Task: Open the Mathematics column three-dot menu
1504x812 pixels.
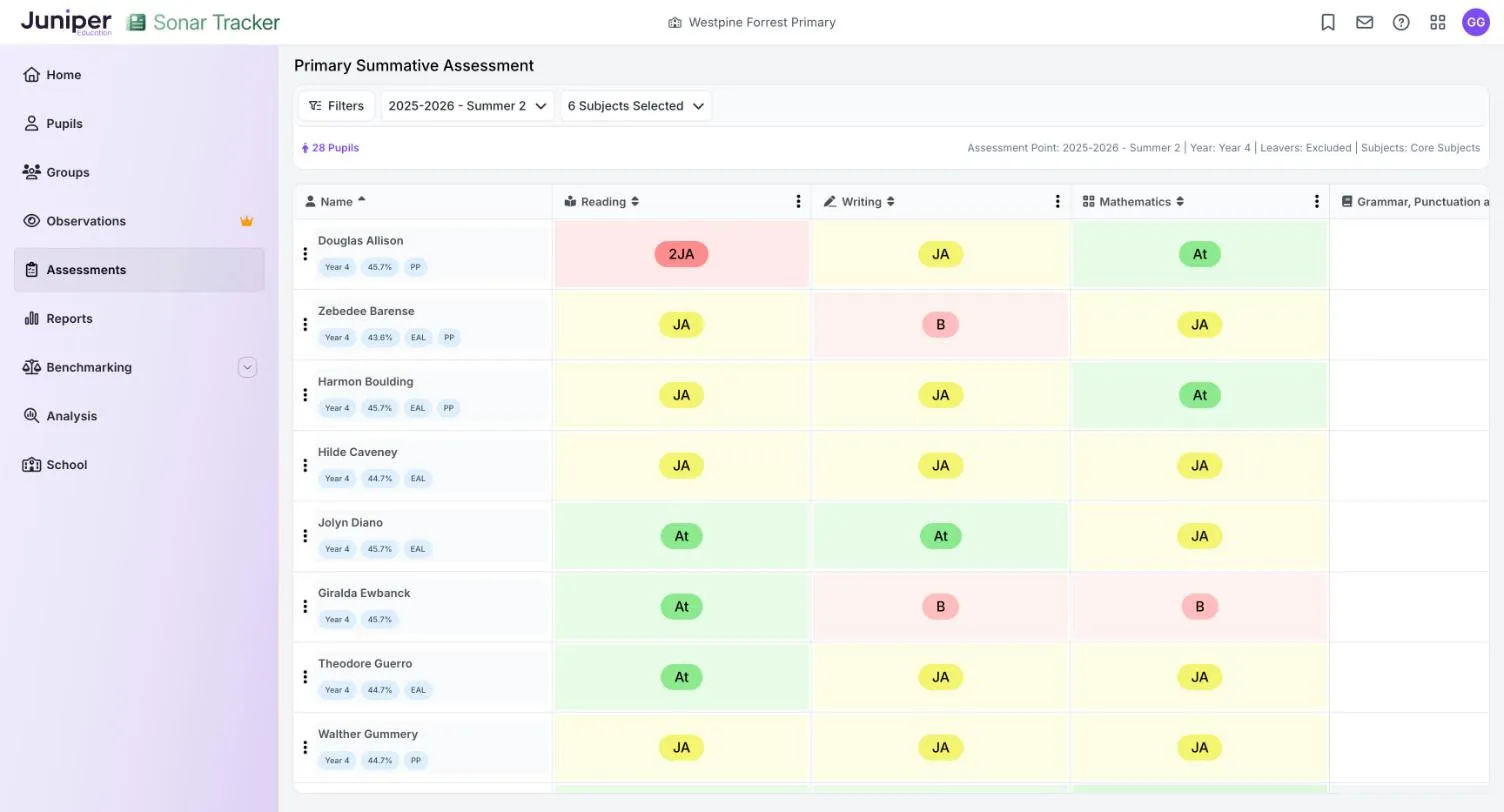Action: coord(1316,202)
